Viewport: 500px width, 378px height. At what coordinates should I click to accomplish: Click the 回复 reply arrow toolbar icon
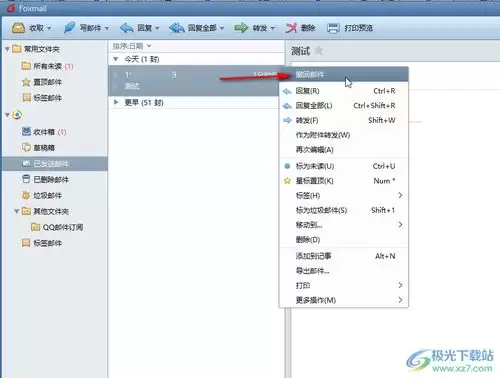[126, 28]
